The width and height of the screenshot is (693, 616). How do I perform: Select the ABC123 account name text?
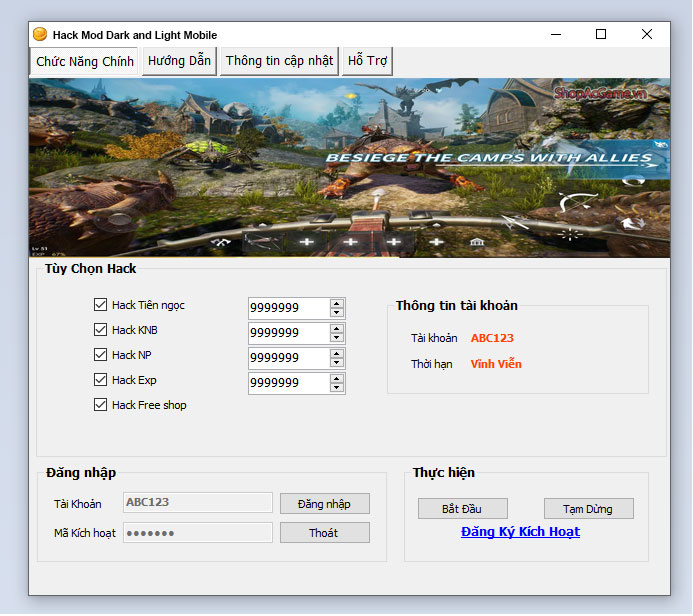[492, 338]
